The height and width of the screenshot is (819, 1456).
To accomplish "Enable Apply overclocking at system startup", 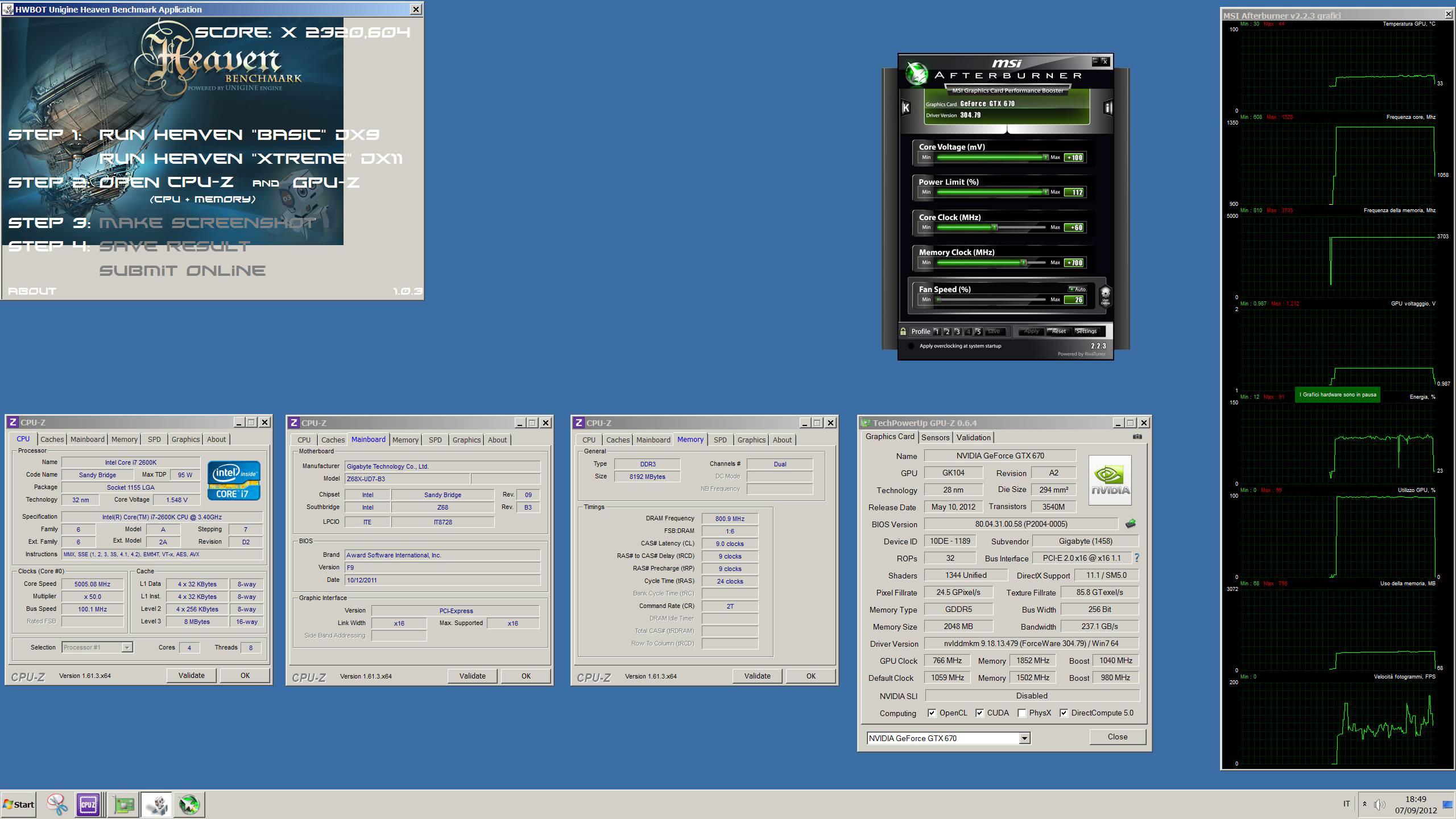I will pos(911,346).
